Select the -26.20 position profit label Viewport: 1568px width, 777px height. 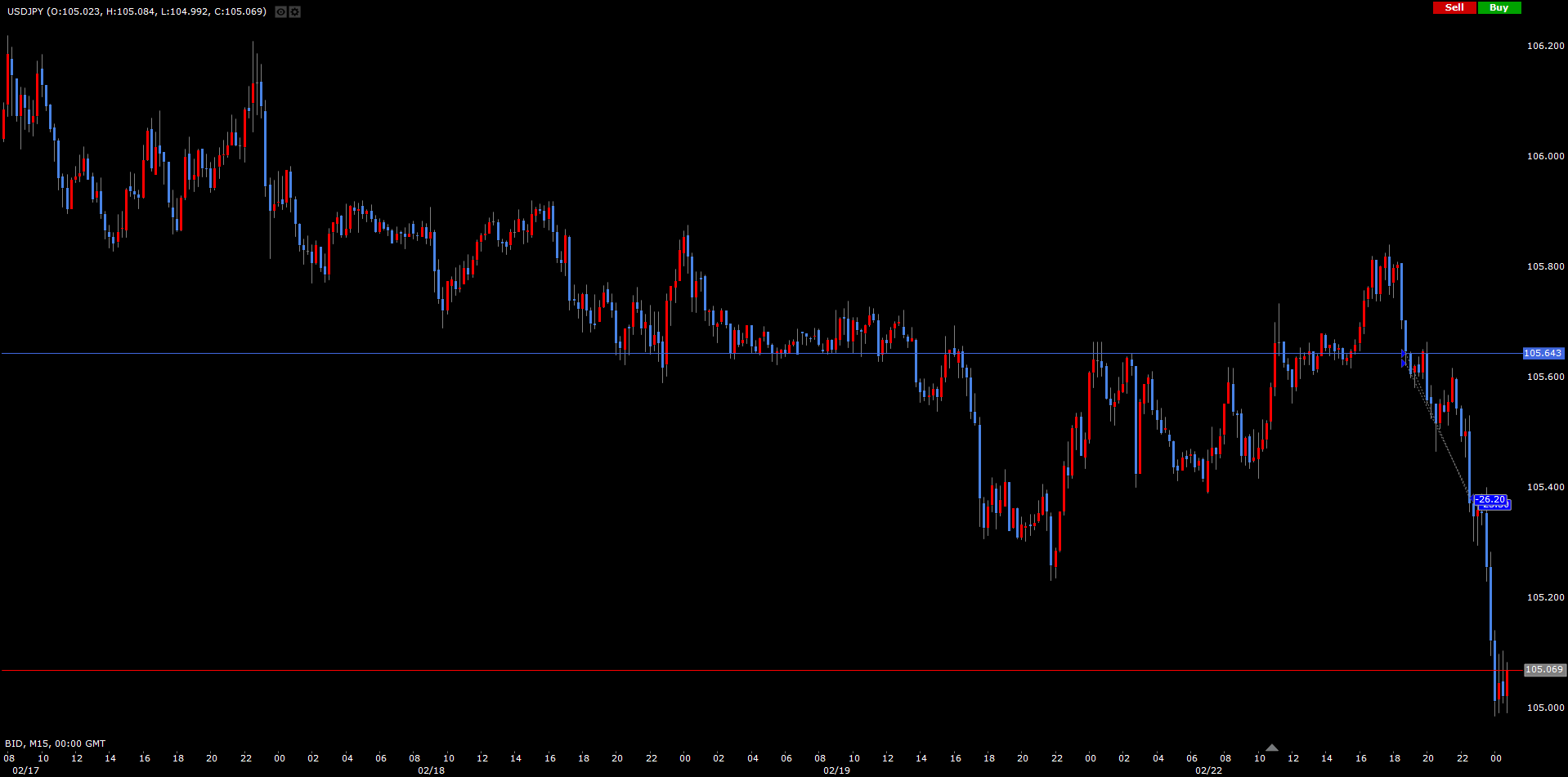(x=1490, y=499)
